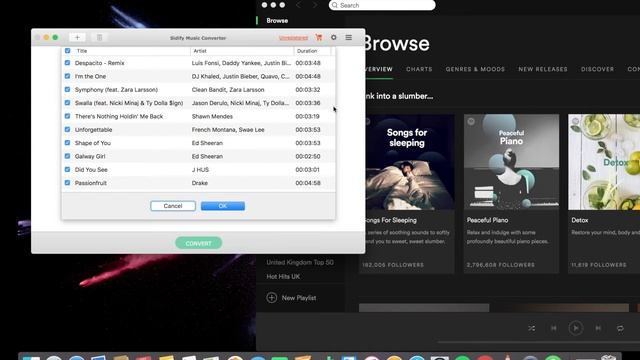Click the Cancel button in the dialog

click(173, 206)
